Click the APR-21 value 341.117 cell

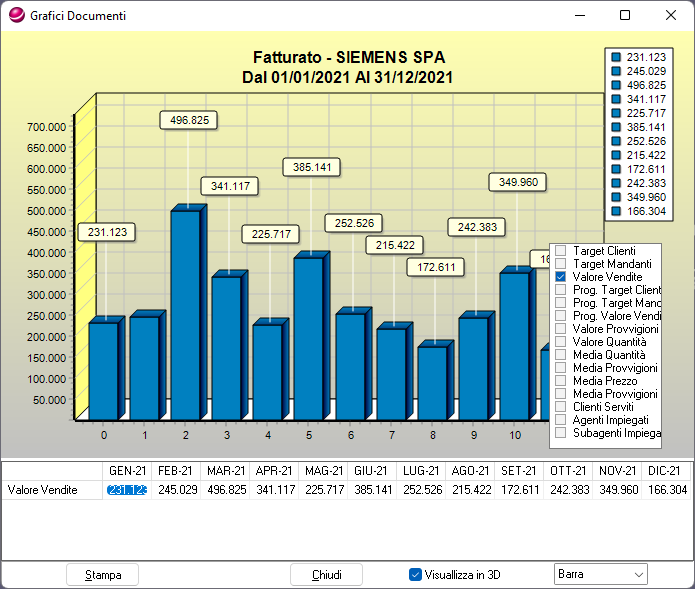274,490
